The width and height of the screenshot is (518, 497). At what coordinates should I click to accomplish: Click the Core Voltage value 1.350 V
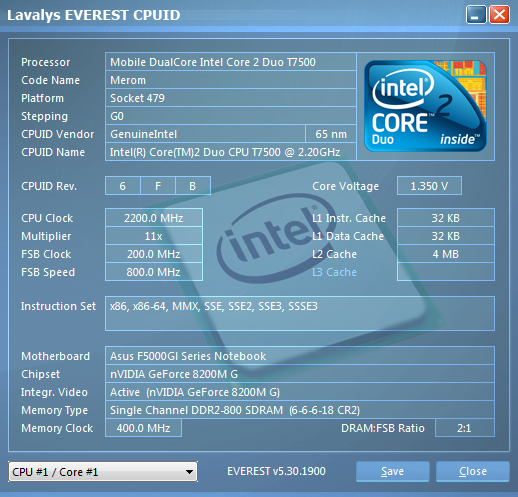pyautogui.click(x=429, y=186)
